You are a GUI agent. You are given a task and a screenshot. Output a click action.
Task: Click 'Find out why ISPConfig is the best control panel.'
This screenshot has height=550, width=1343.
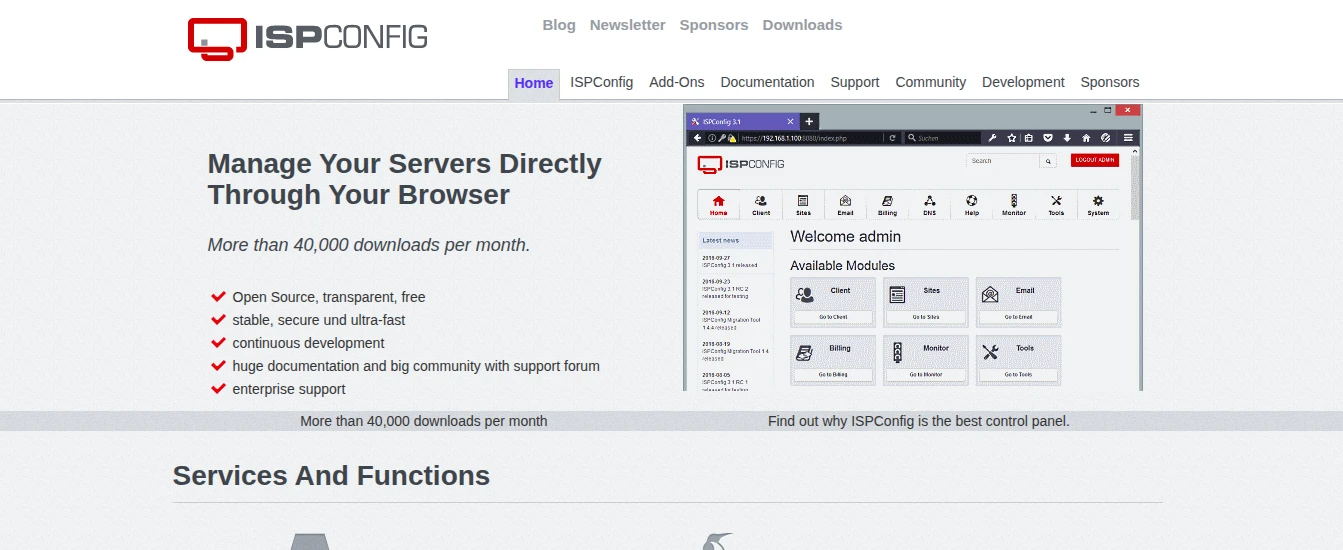coord(919,421)
